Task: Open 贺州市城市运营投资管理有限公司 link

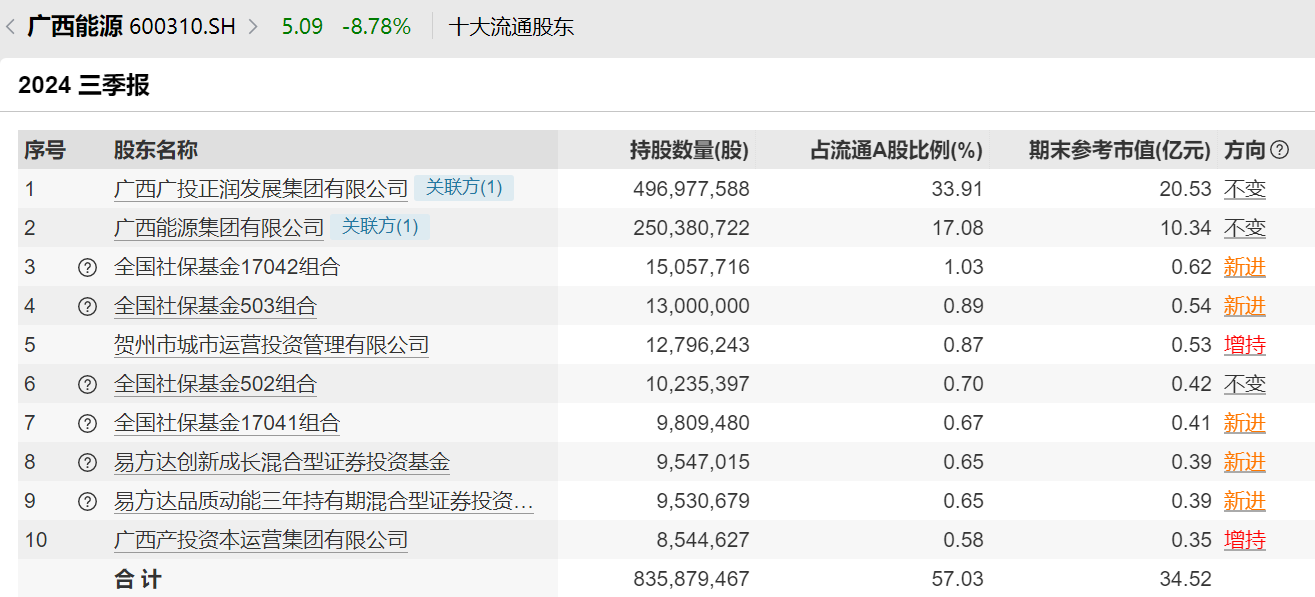Action: (x=271, y=345)
